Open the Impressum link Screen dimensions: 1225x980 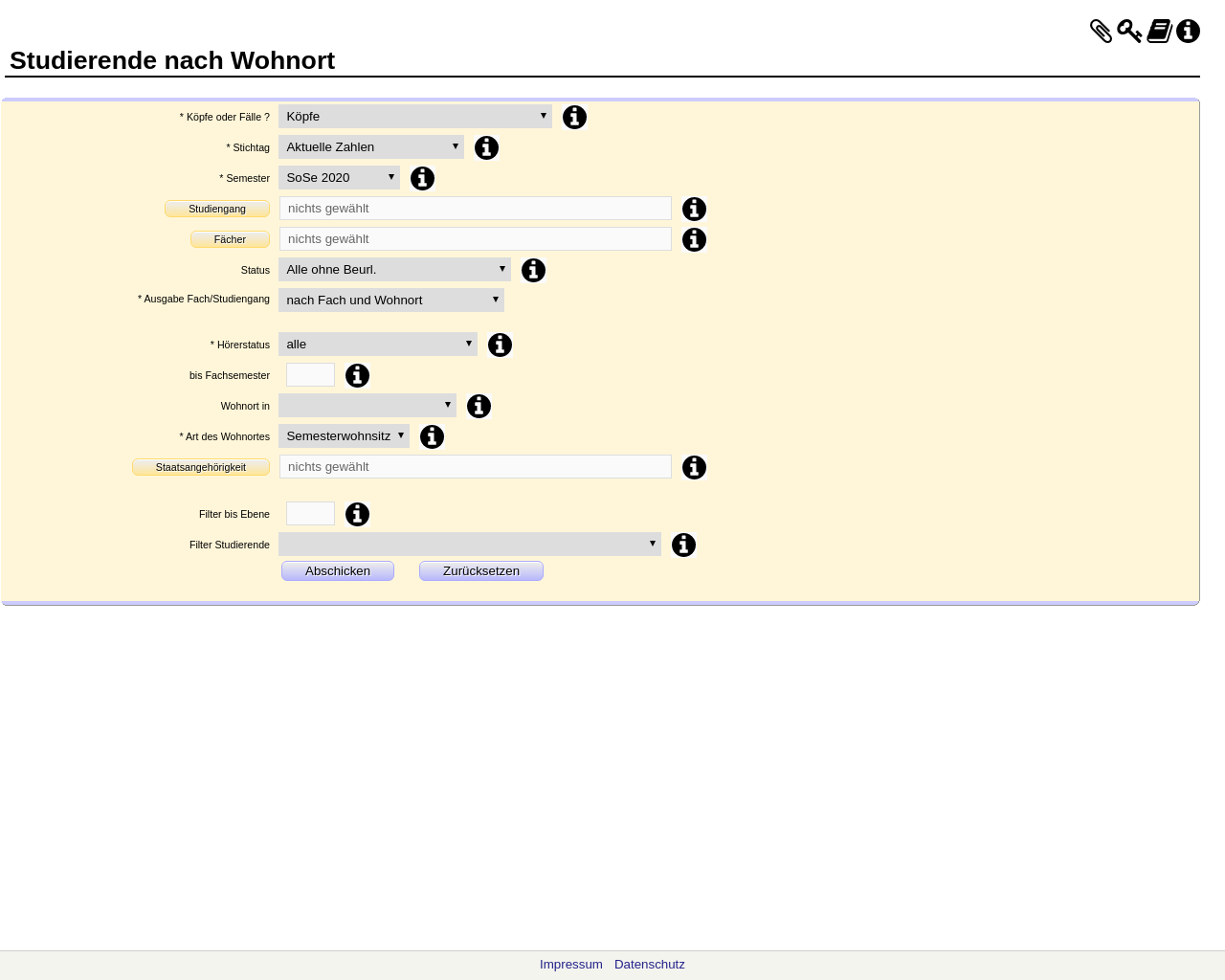click(x=571, y=965)
